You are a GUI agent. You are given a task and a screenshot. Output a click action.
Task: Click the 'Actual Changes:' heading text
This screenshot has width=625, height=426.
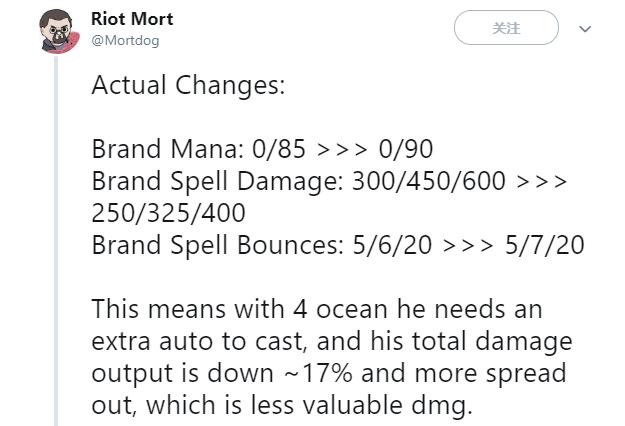pos(188,86)
